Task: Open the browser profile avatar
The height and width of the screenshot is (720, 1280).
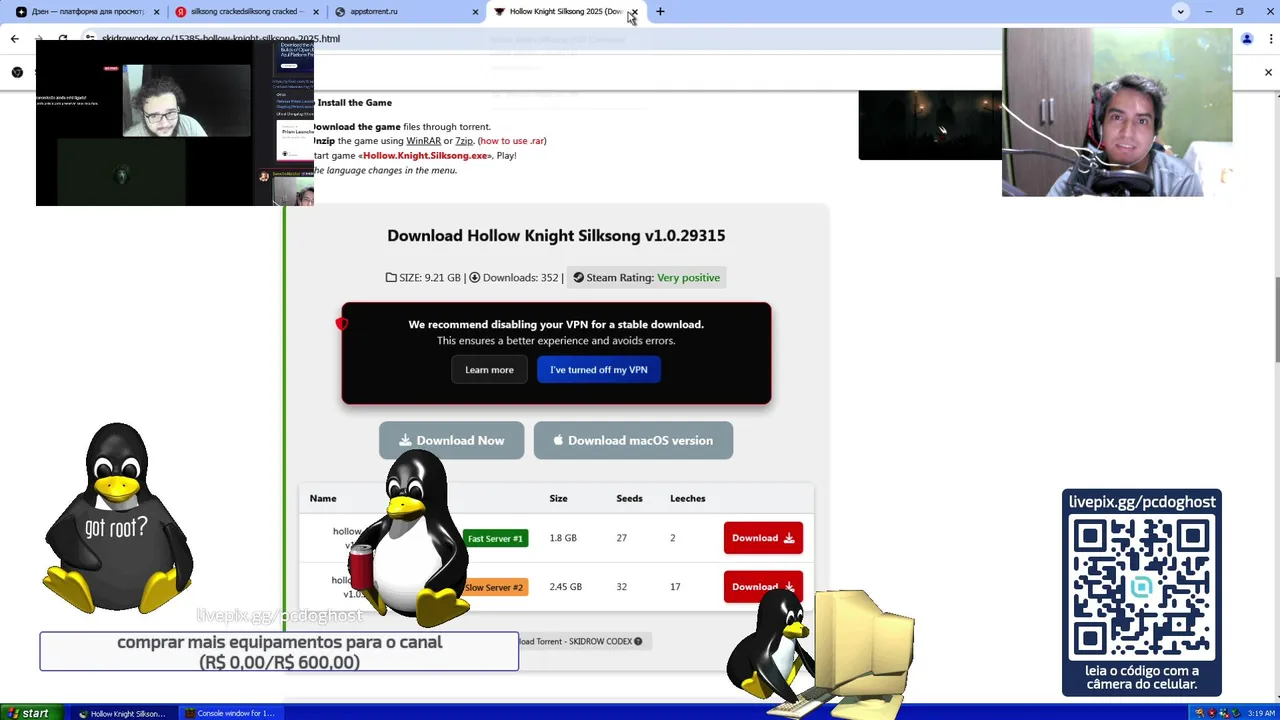Action: pos(1247,38)
